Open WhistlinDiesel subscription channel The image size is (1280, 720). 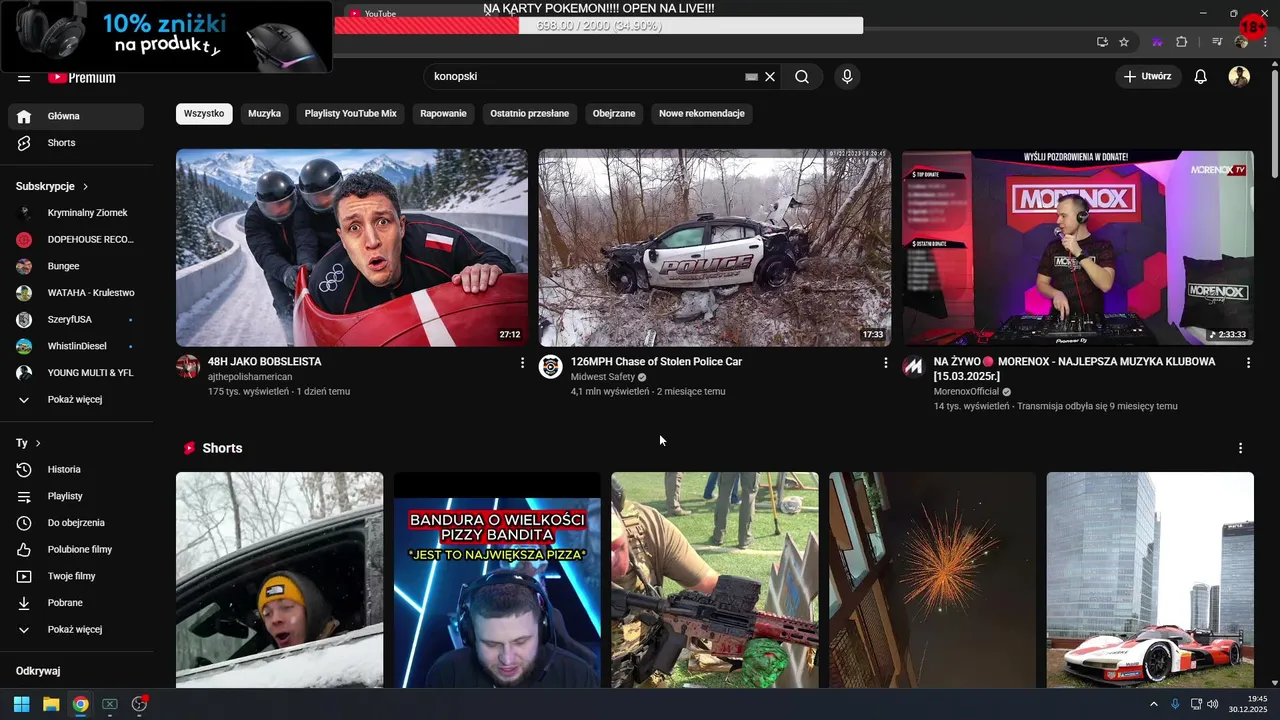tap(76, 346)
